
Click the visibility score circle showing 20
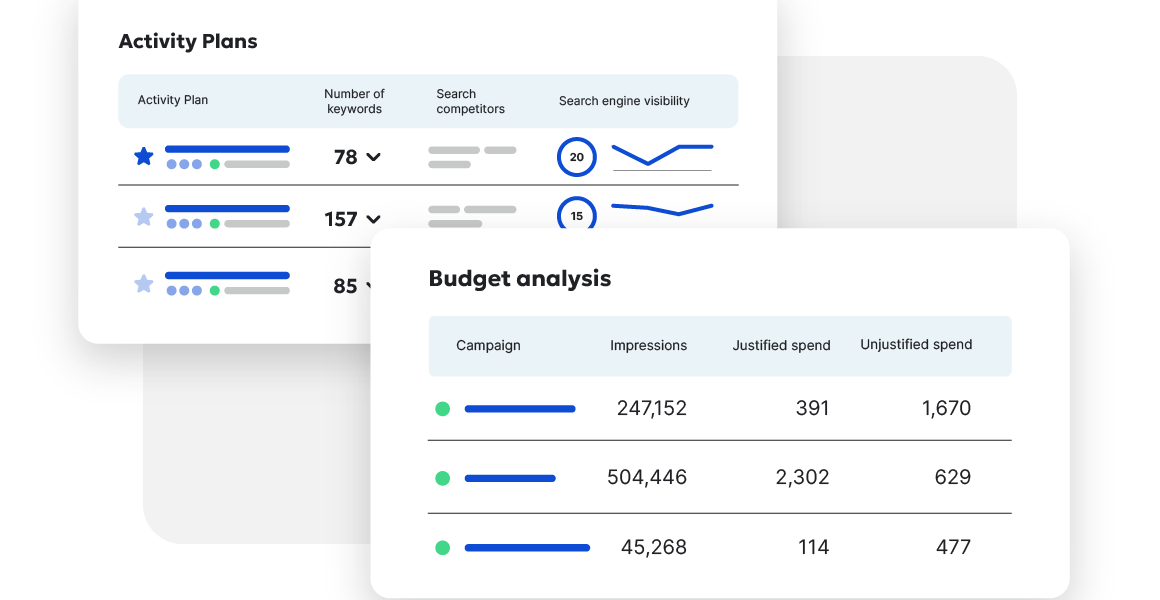(x=576, y=157)
